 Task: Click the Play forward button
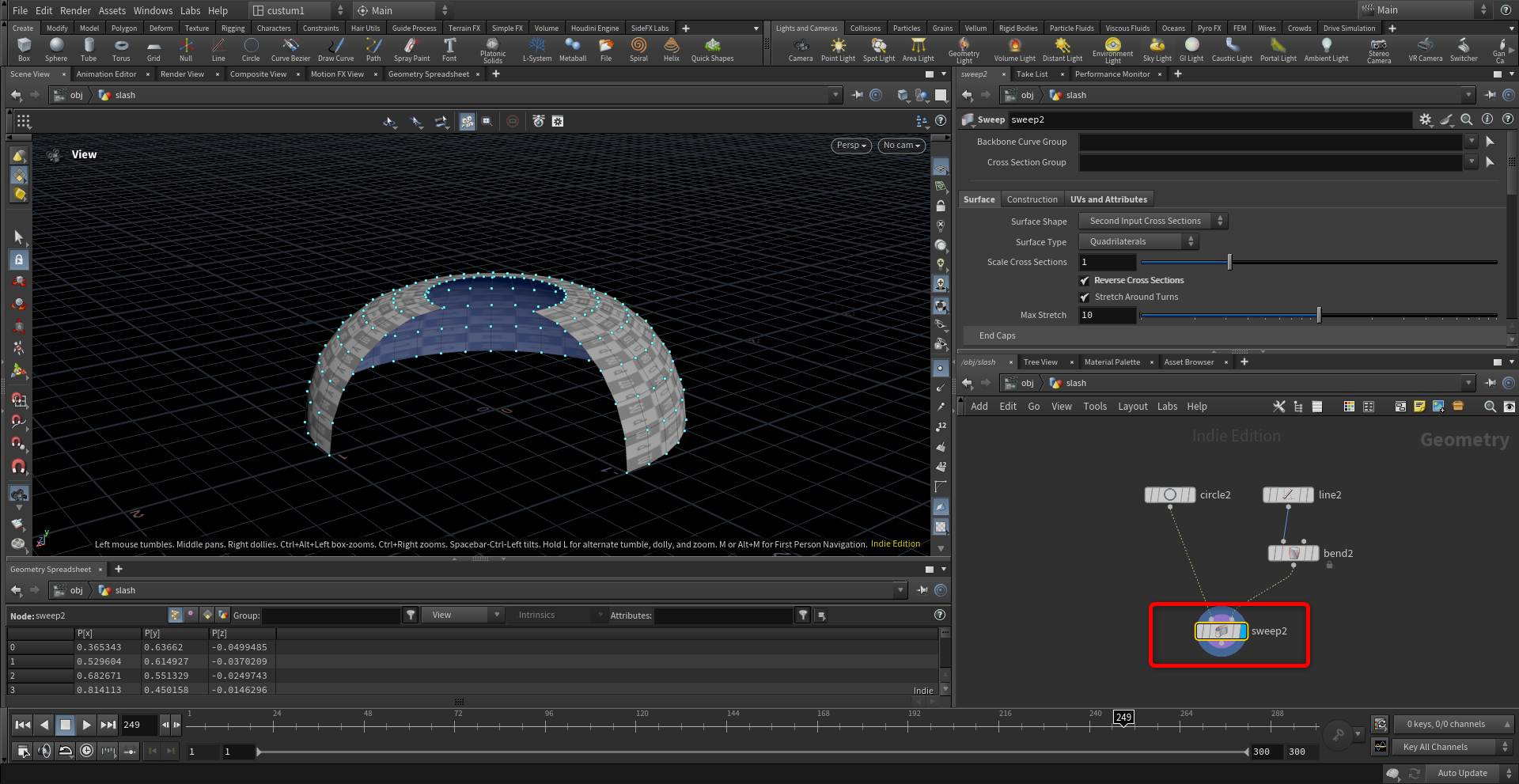click(86, 725)
